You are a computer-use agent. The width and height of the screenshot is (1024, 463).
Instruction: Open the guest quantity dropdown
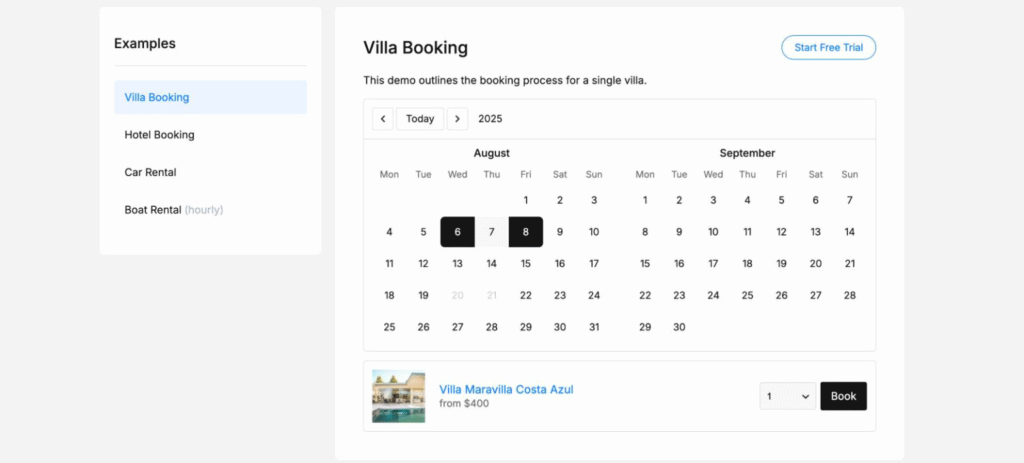tap(787, 396)
